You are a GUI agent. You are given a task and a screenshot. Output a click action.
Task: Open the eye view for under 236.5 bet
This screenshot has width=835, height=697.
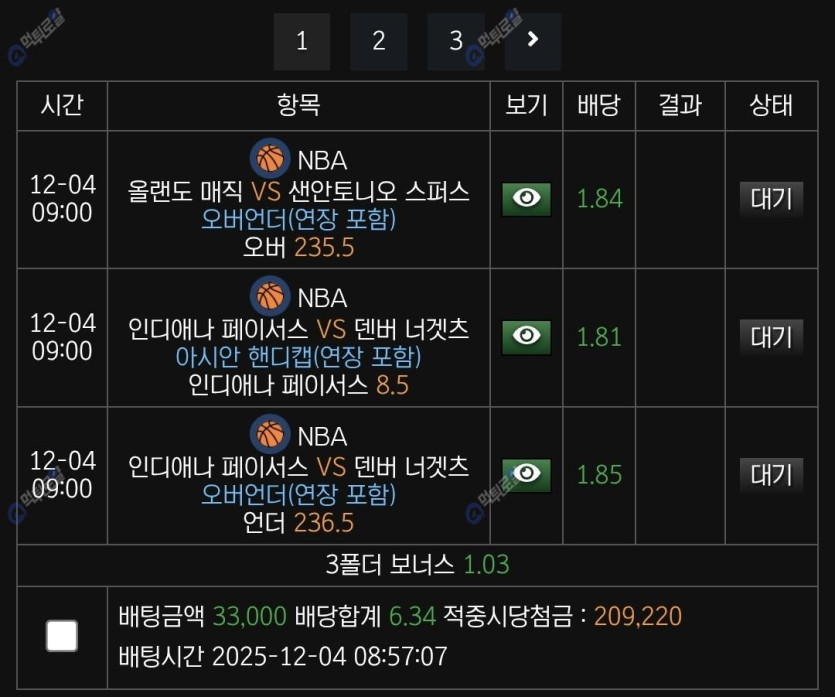tap(526, 475)
